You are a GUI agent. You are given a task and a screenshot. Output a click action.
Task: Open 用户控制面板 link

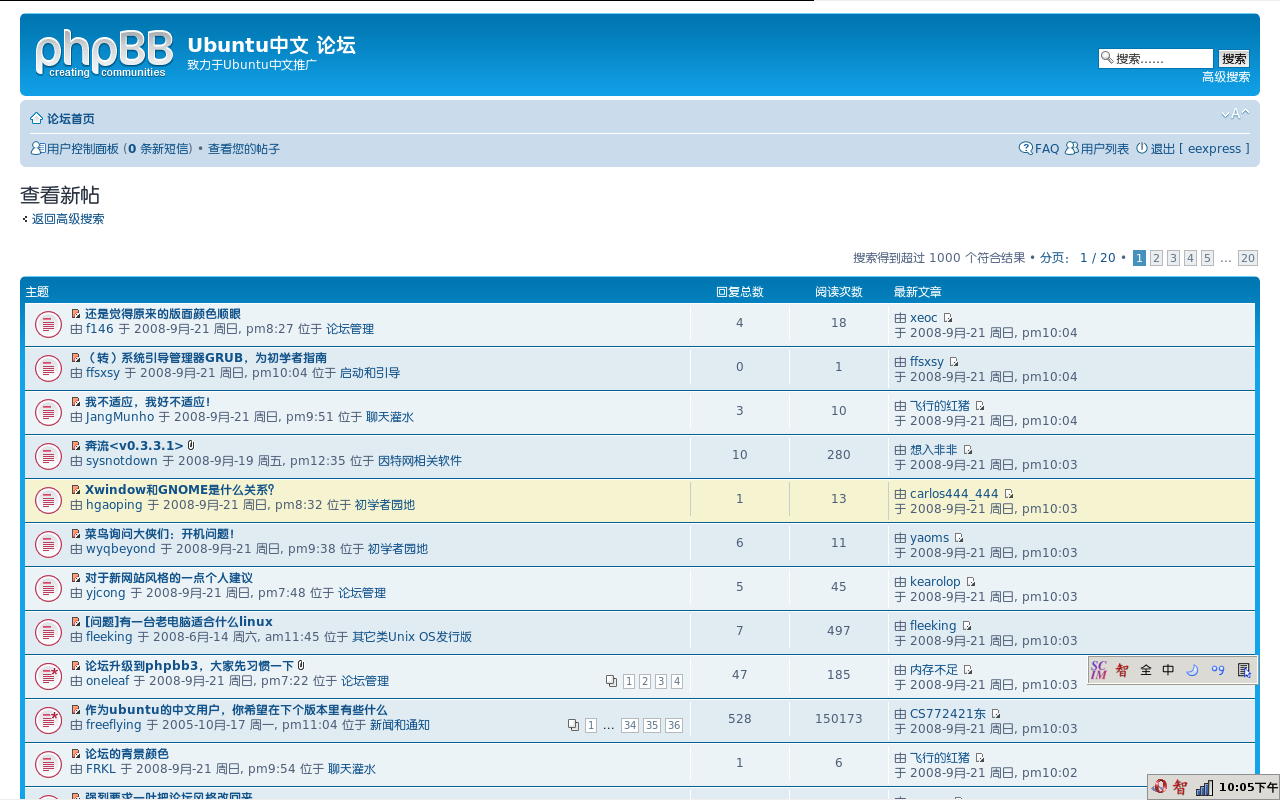[x=83, y=149]
